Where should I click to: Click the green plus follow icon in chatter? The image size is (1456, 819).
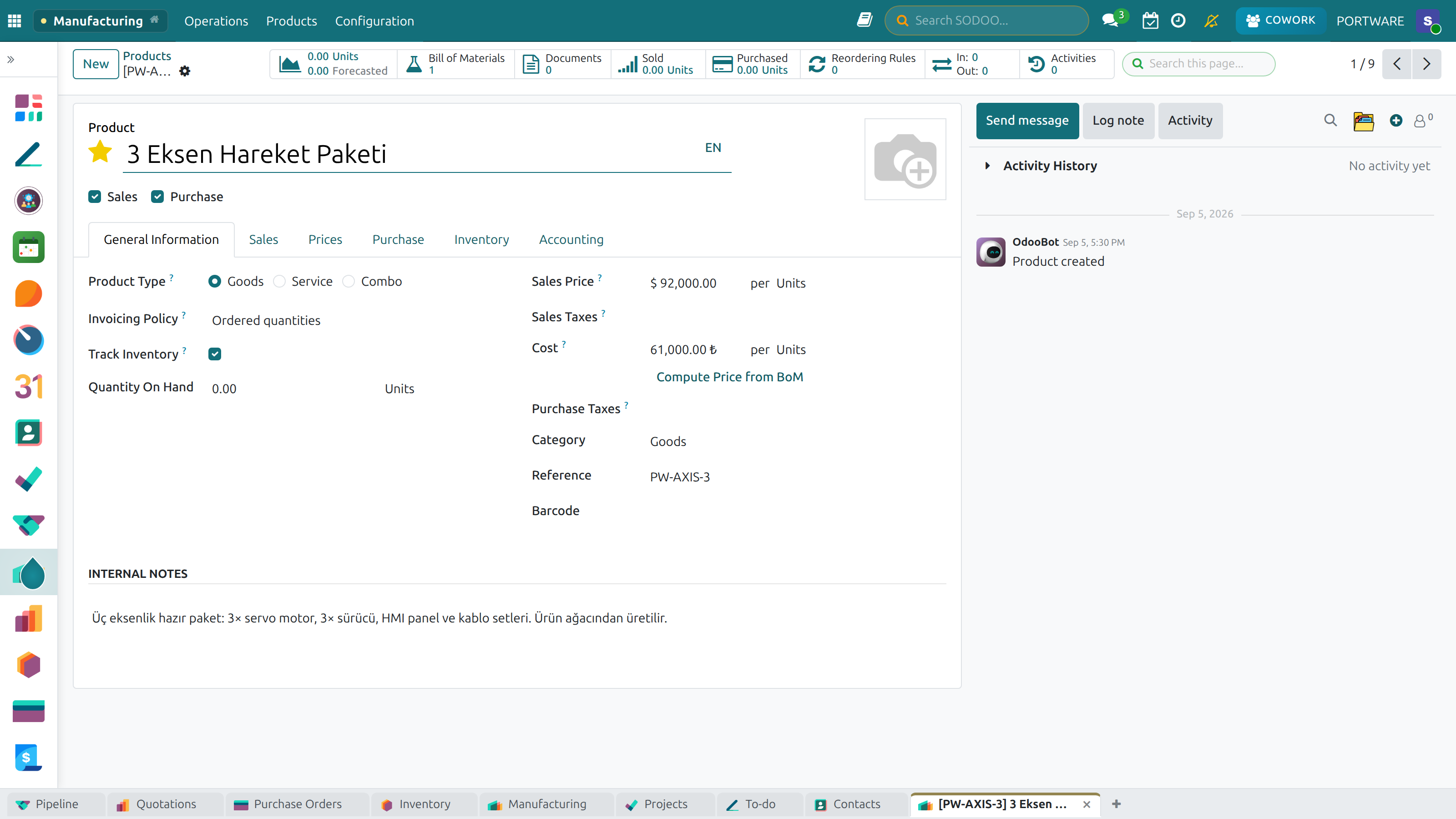pos(1395,121)
